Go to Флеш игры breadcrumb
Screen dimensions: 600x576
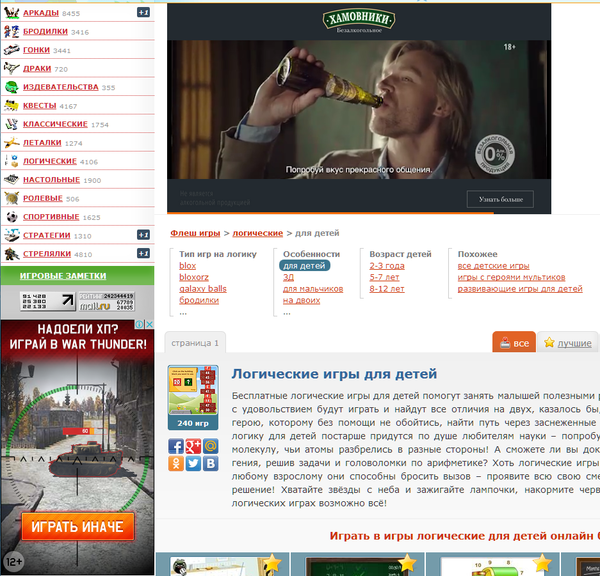click(x=195, y=233)
